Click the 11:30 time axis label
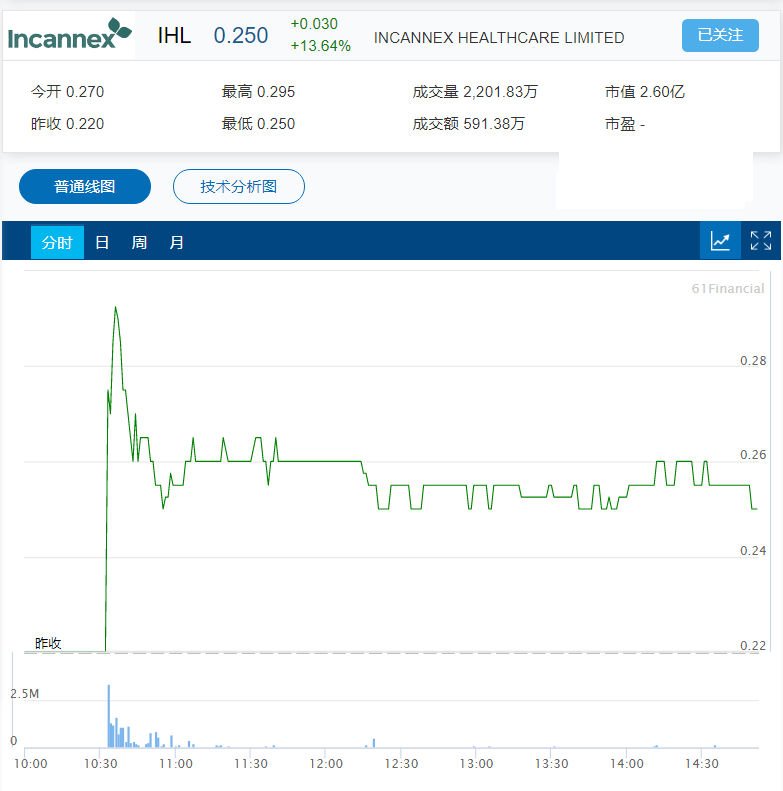The image size is (783, 791). [x=251, y=764]
